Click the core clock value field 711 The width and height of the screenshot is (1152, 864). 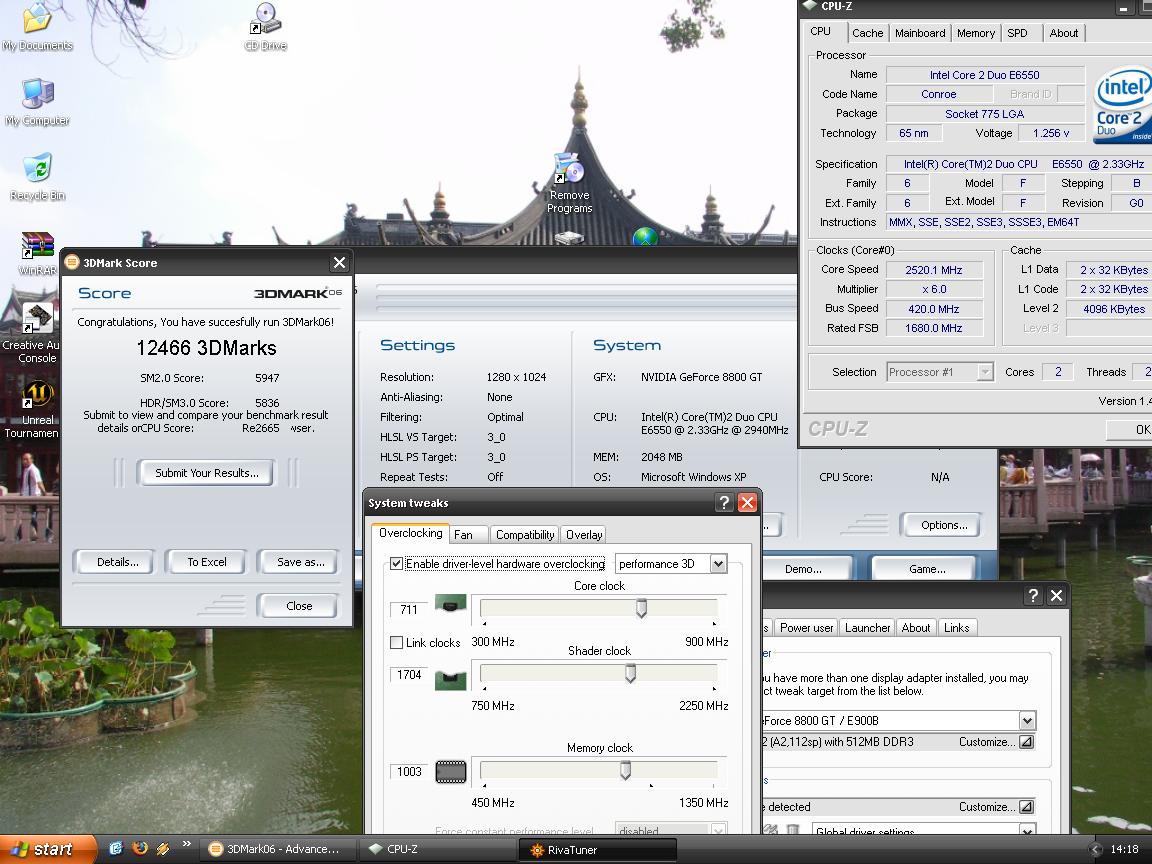pos(408,609)
